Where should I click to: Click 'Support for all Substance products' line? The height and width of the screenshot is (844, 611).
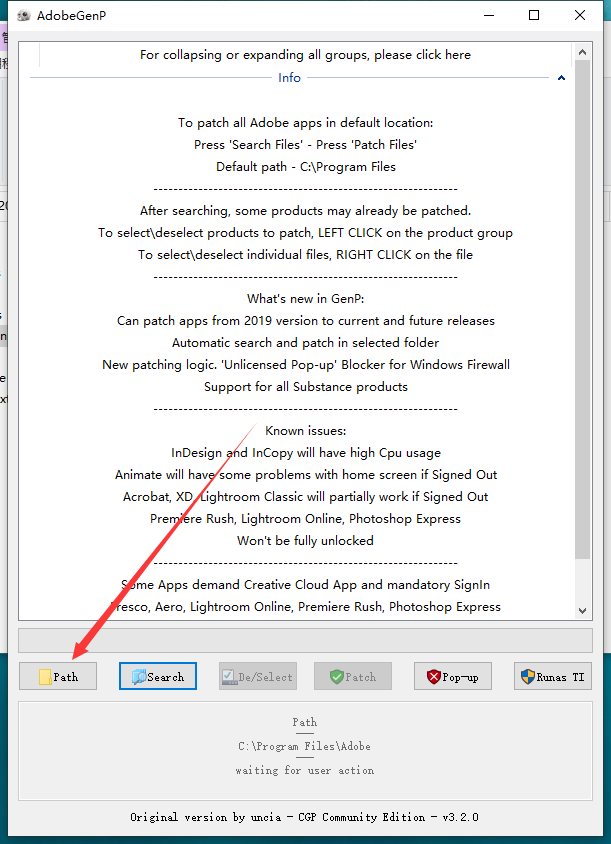tap(305, 386)
